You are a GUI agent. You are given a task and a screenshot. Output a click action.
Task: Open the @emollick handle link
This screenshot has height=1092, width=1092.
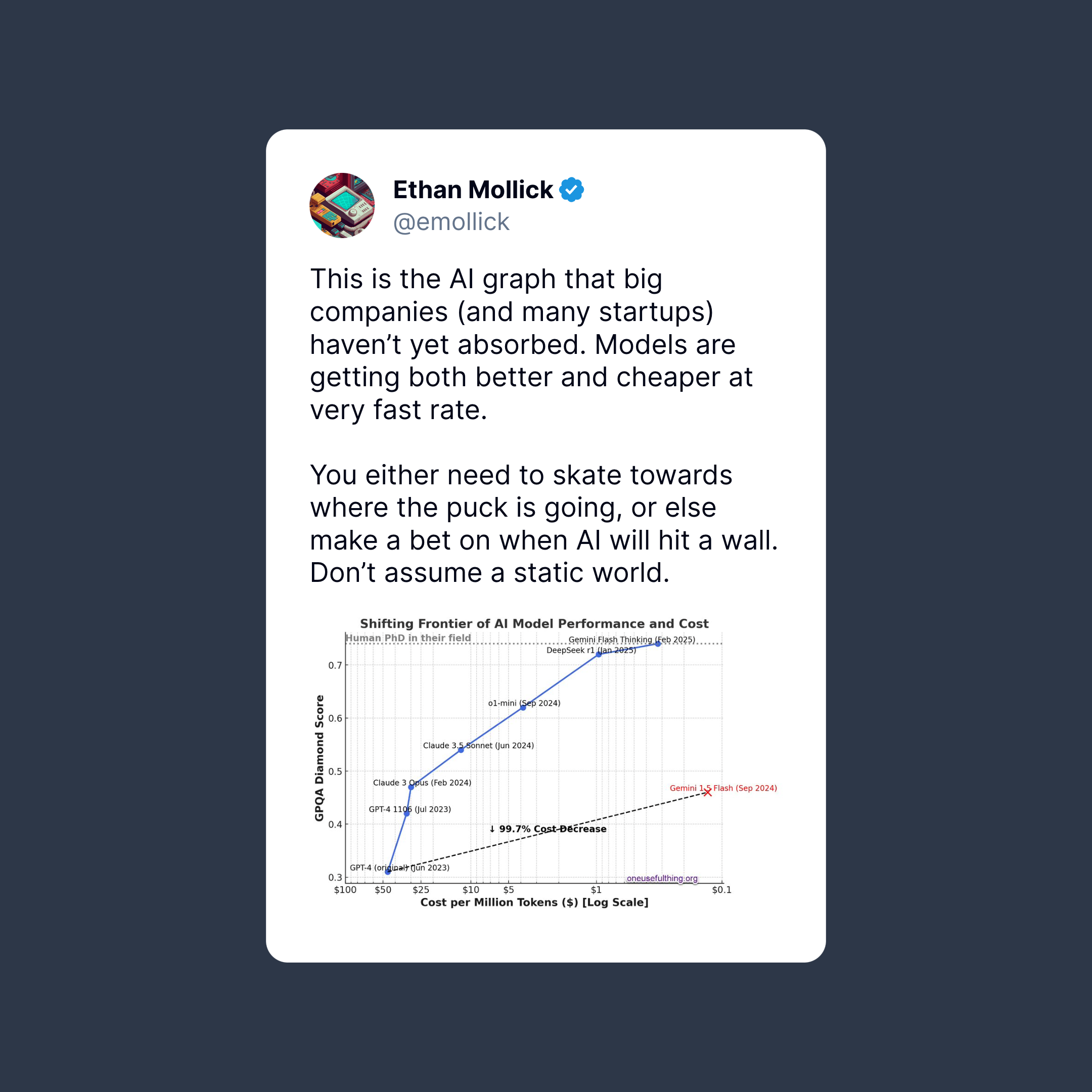coord(451,222)
